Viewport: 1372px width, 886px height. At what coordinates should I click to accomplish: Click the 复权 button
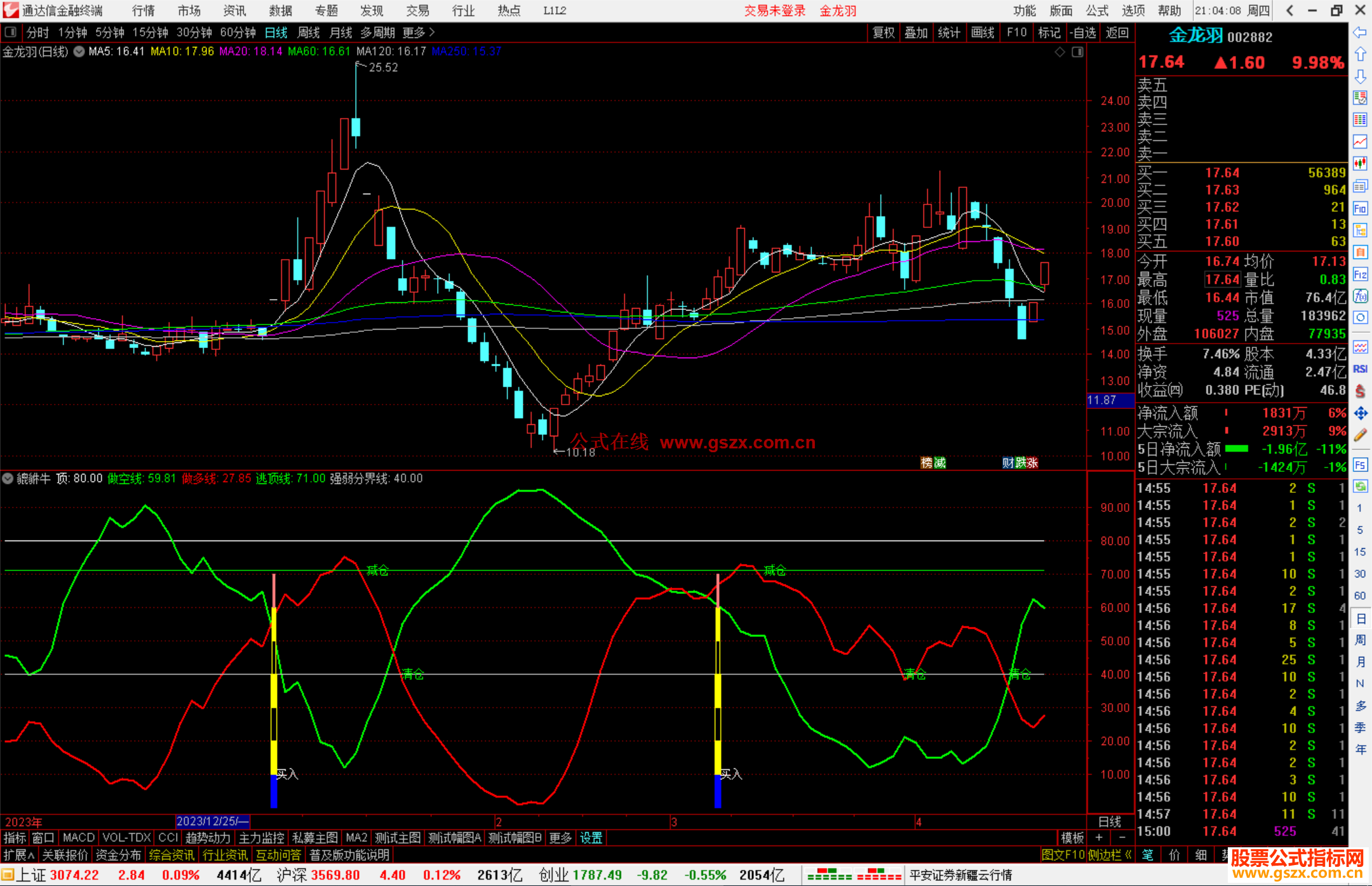(x=883, y=32)
